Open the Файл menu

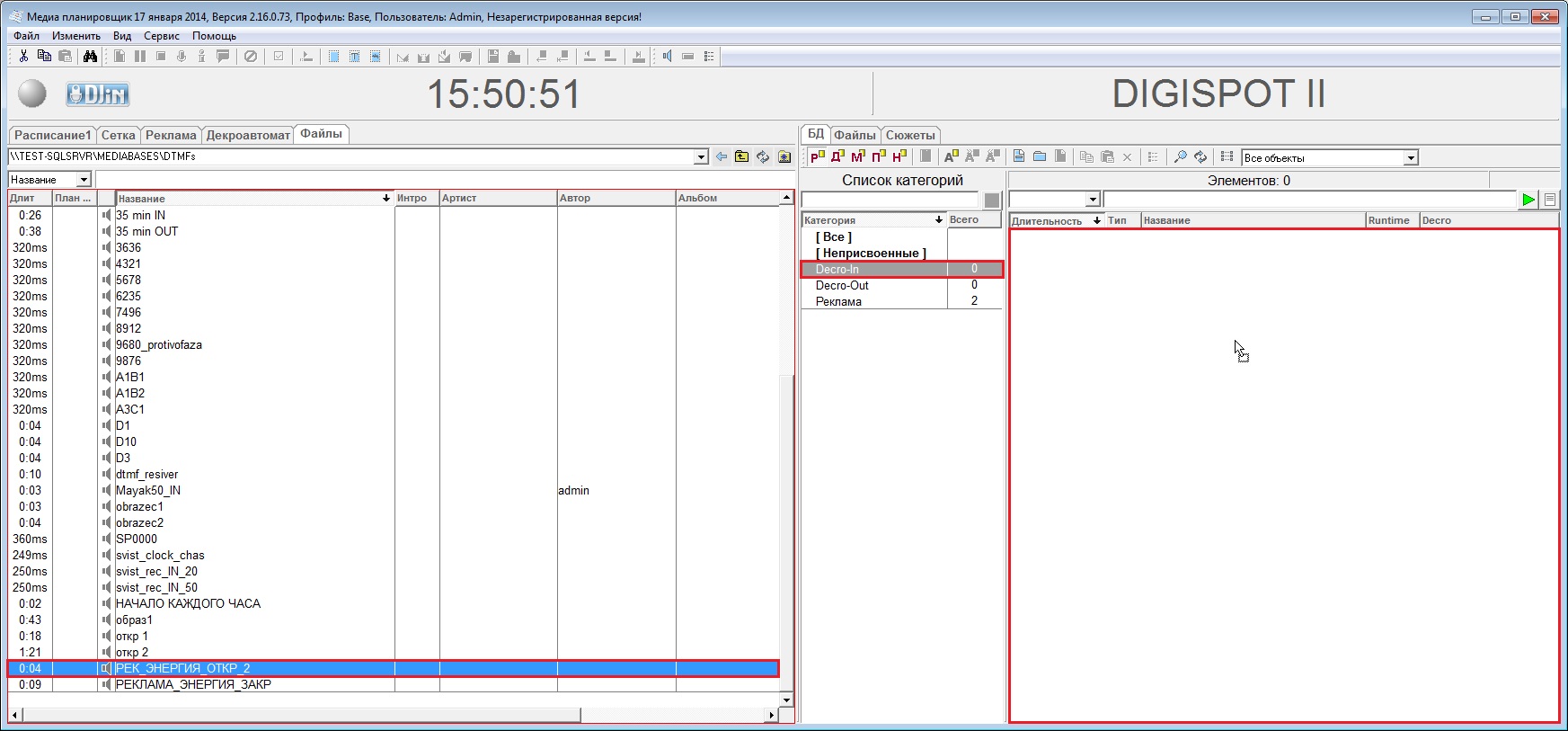(26, 36)
